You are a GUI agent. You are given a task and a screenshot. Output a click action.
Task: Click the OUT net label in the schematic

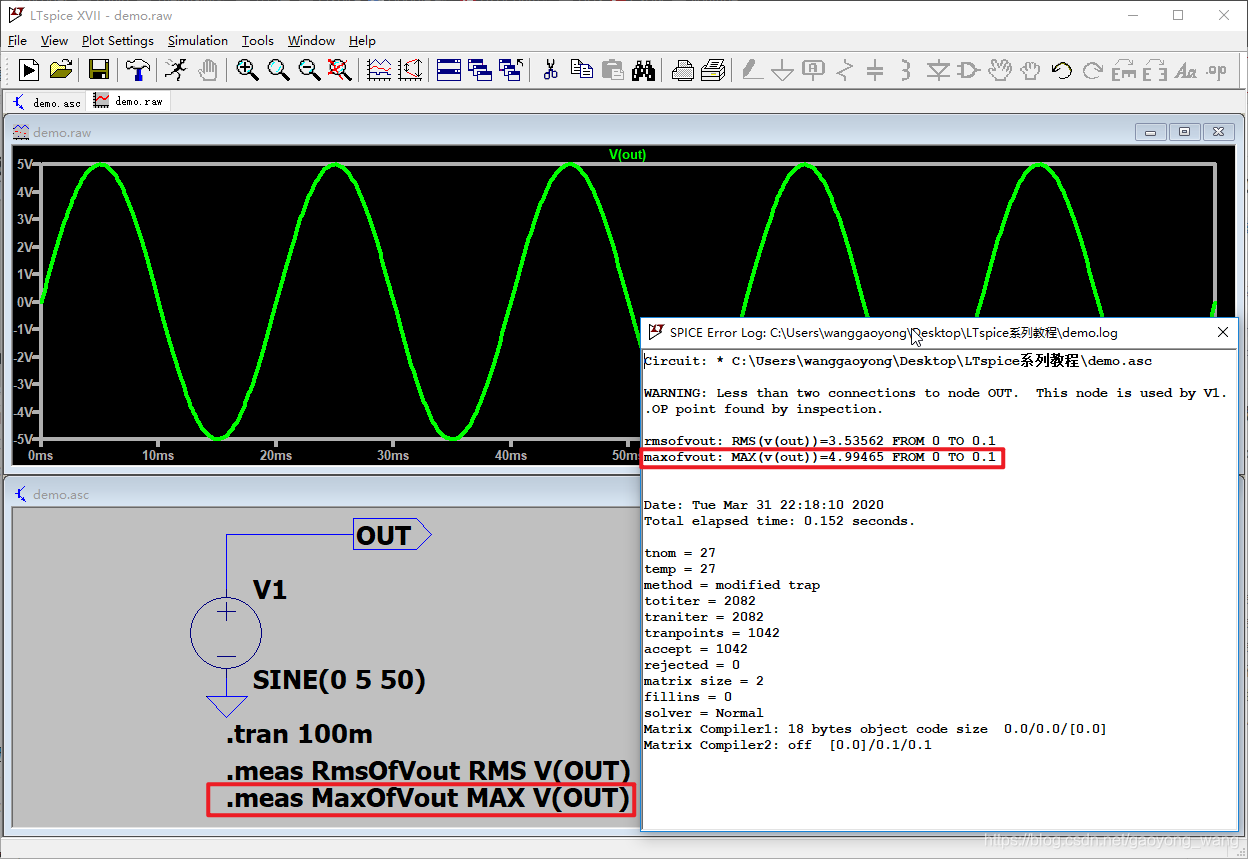(391, 535)
